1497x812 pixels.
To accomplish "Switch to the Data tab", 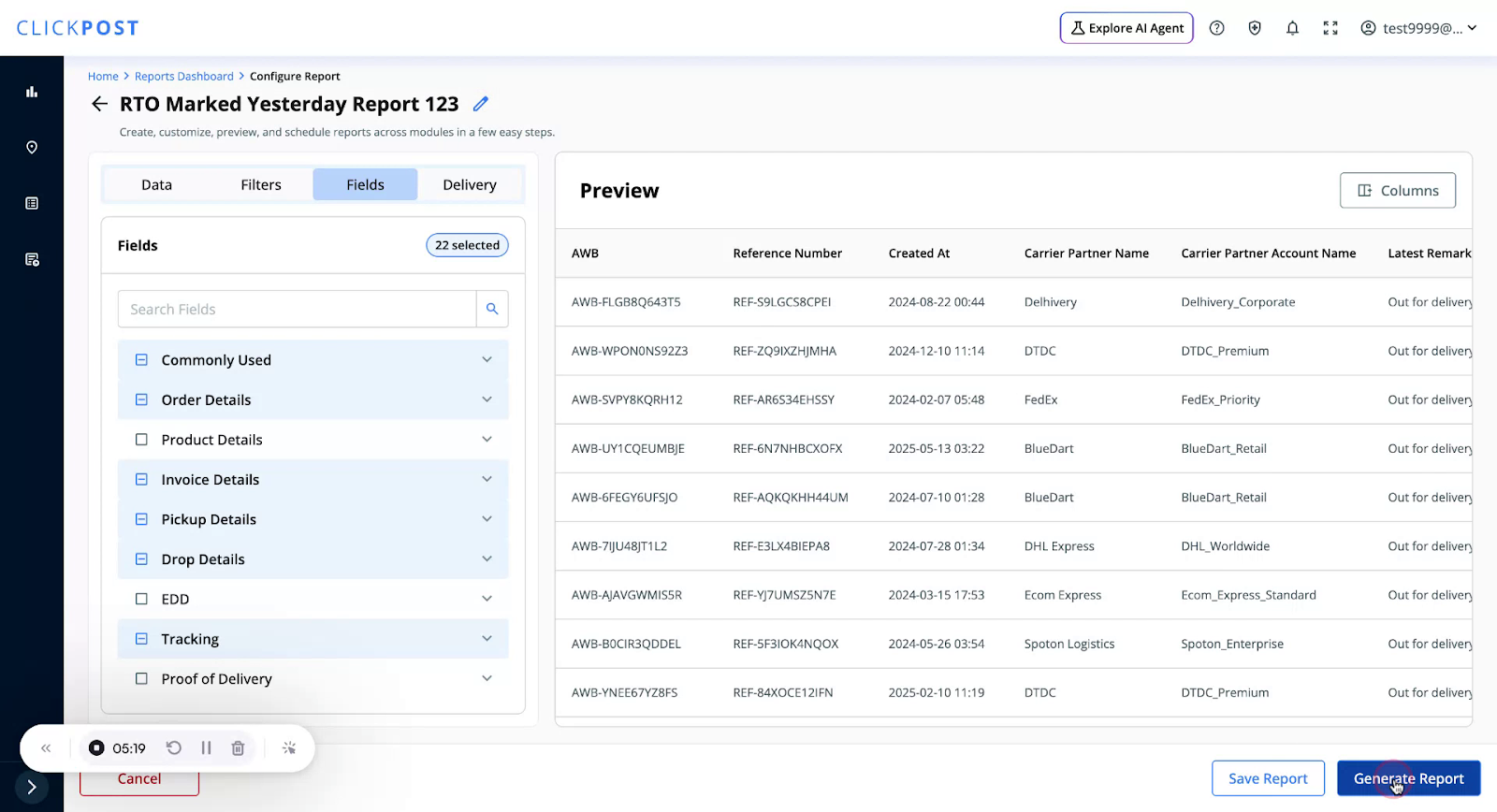I will [157, 184].
